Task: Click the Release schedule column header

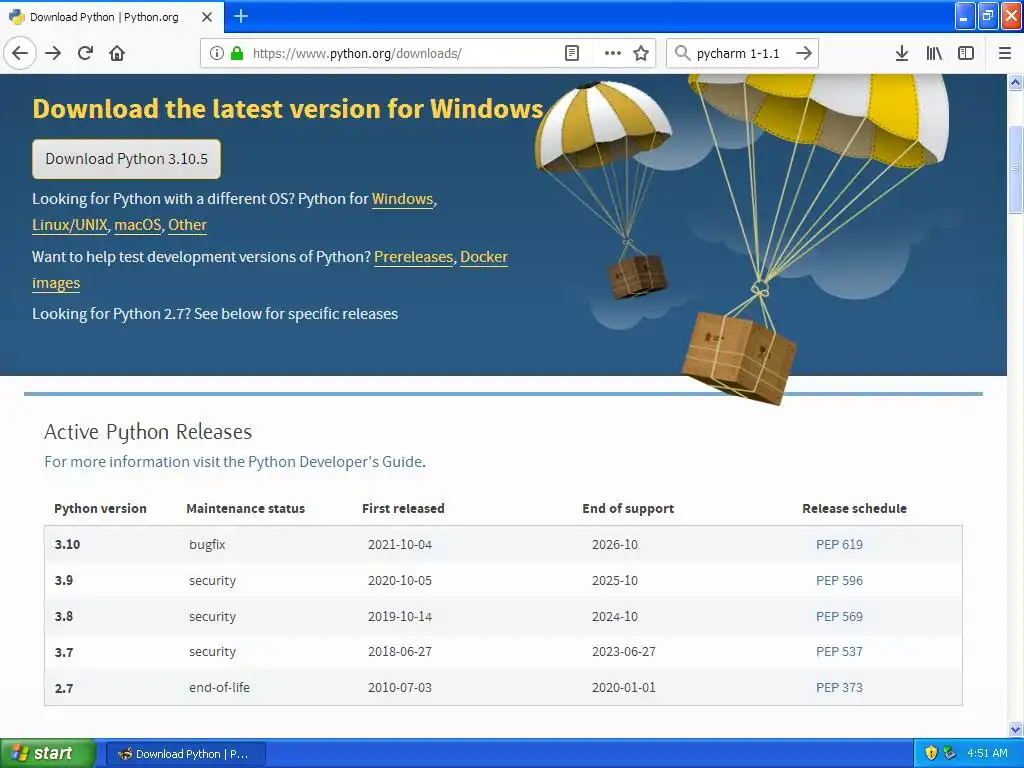Action: [854, 509]
